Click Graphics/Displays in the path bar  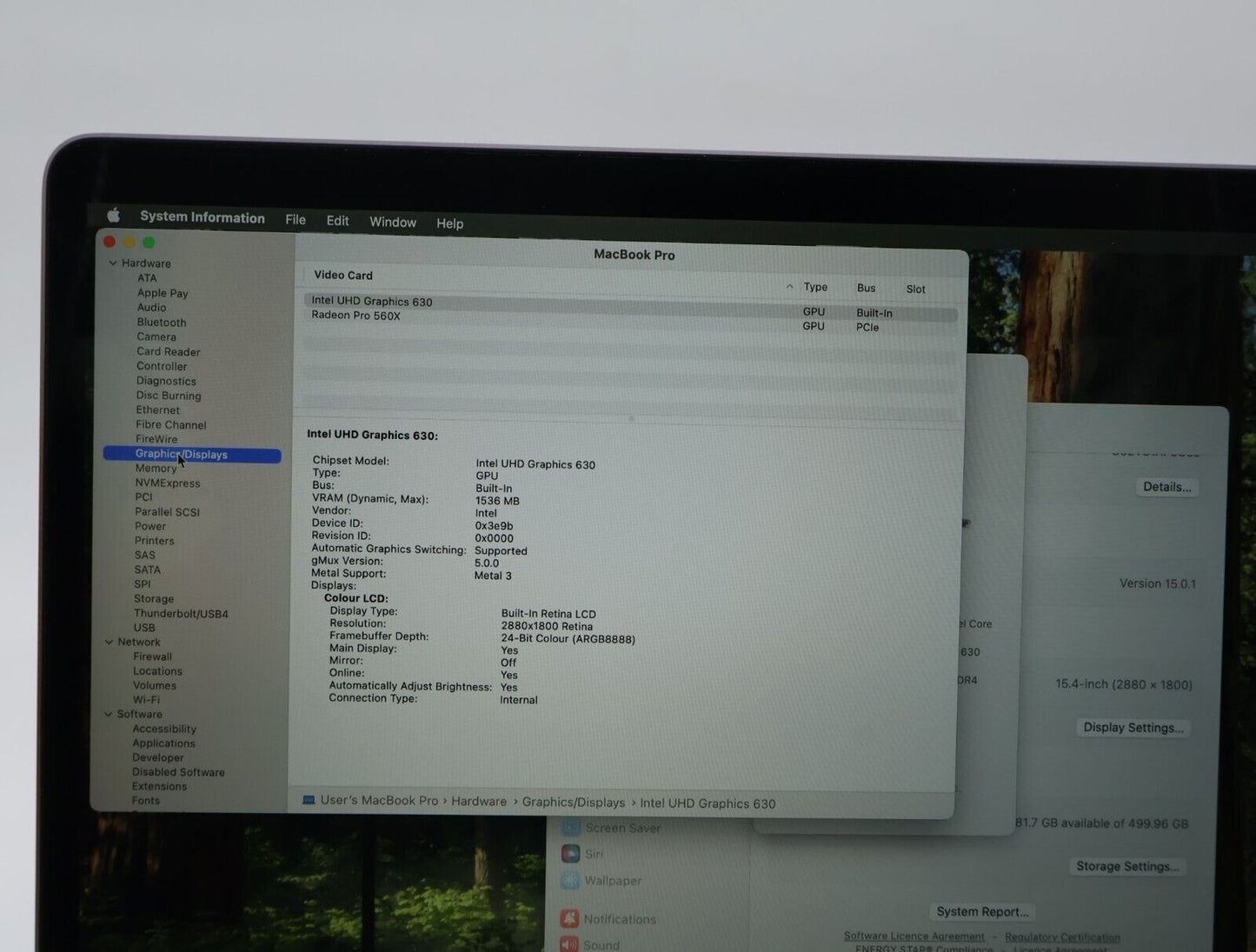tap(574, 802)
